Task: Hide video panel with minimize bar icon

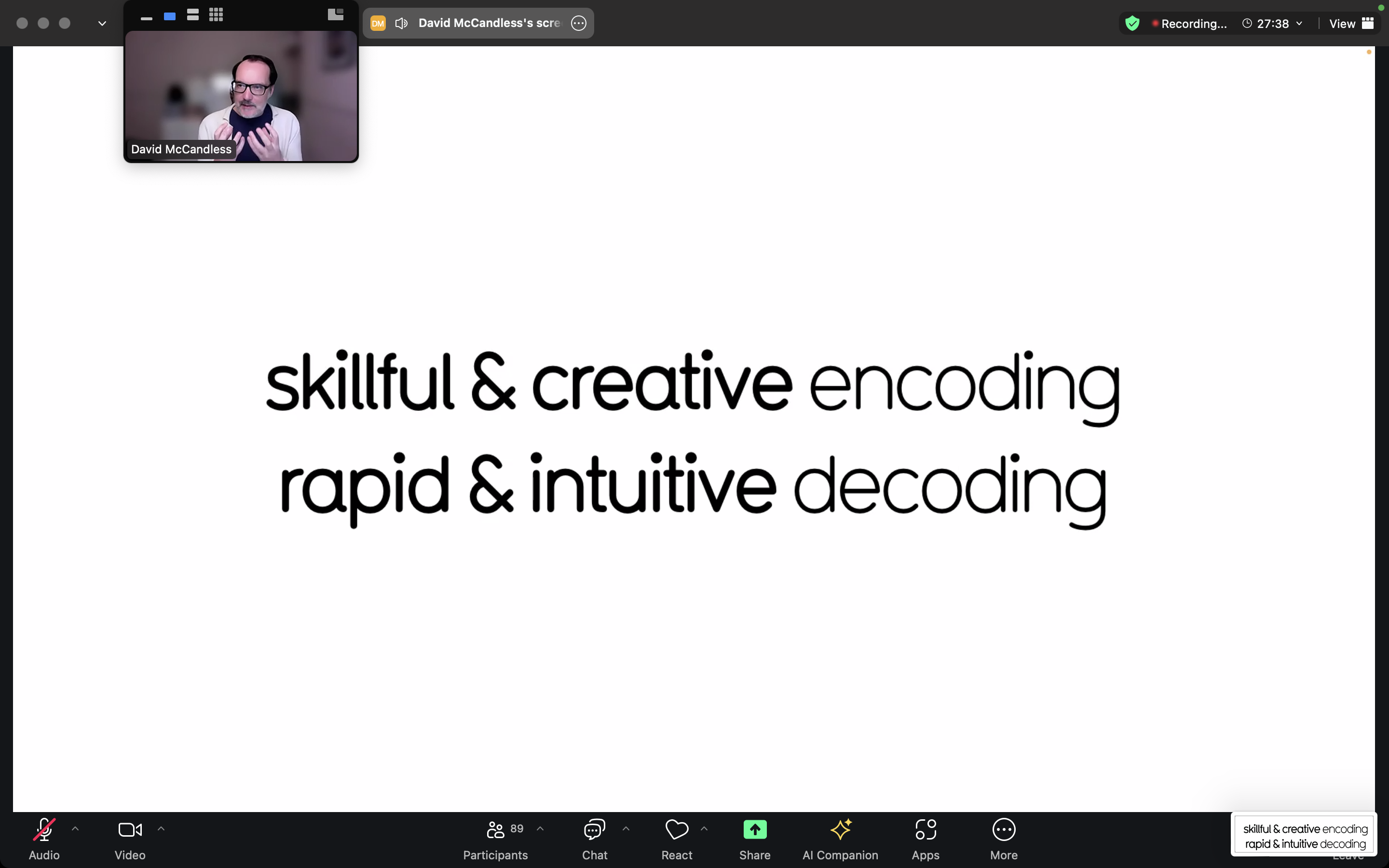Action: tap(146, 18)
